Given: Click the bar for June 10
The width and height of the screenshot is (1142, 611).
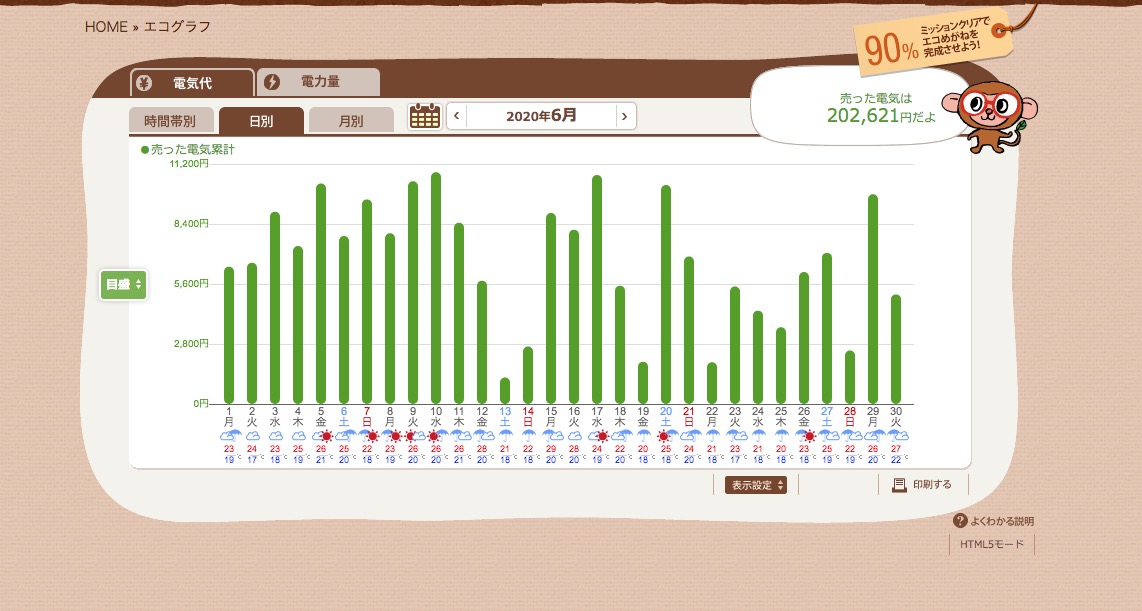Looking at the screenshot, I should 436,288.
